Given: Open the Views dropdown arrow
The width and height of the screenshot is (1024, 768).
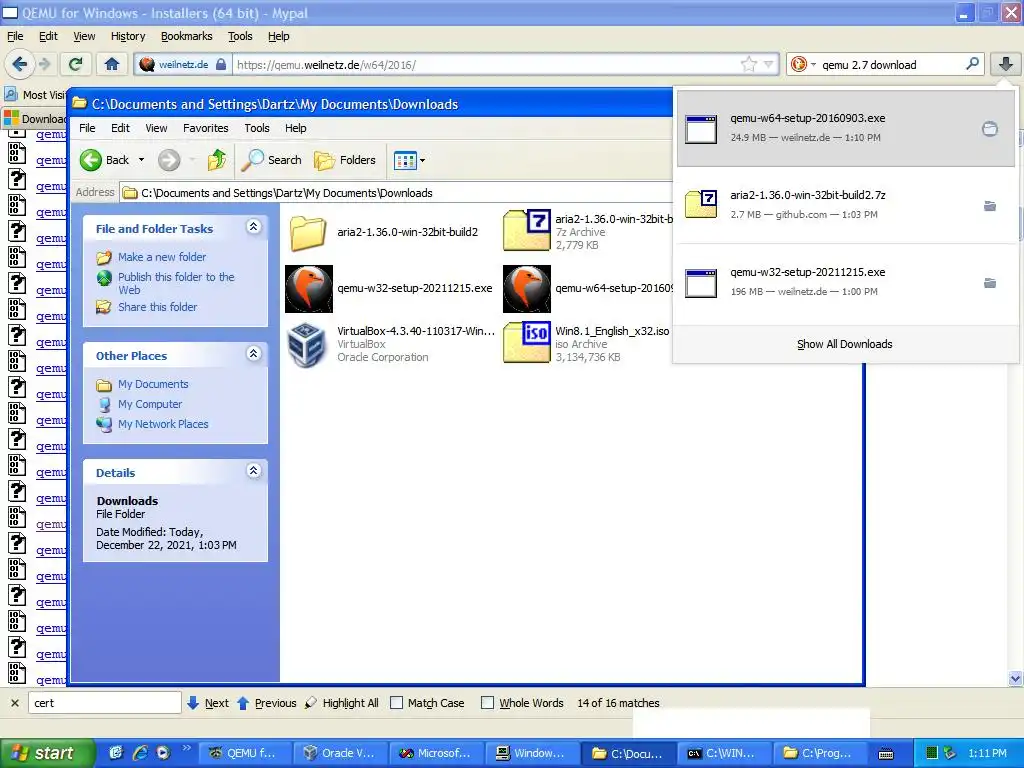Looking at the screenshot, I should [x=423, y=160].
